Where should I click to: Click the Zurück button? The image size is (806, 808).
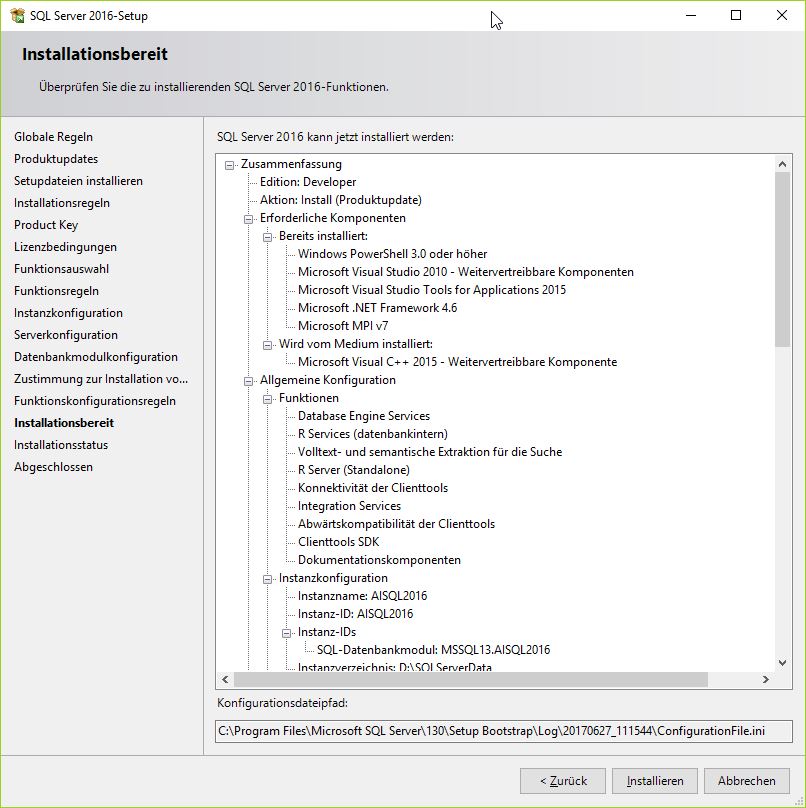[x=563, y=781]
